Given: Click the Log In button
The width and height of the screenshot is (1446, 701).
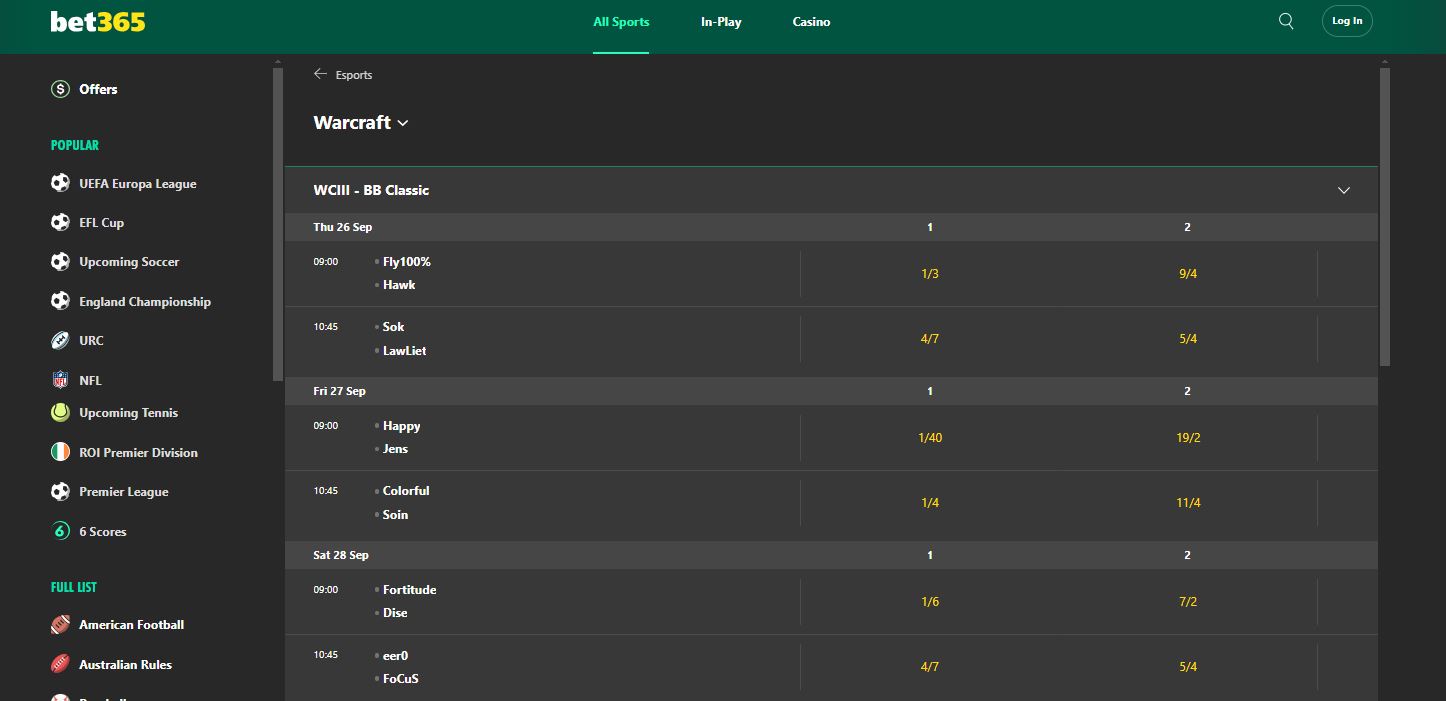Looking at the screenshot, I should point(1347,20).
